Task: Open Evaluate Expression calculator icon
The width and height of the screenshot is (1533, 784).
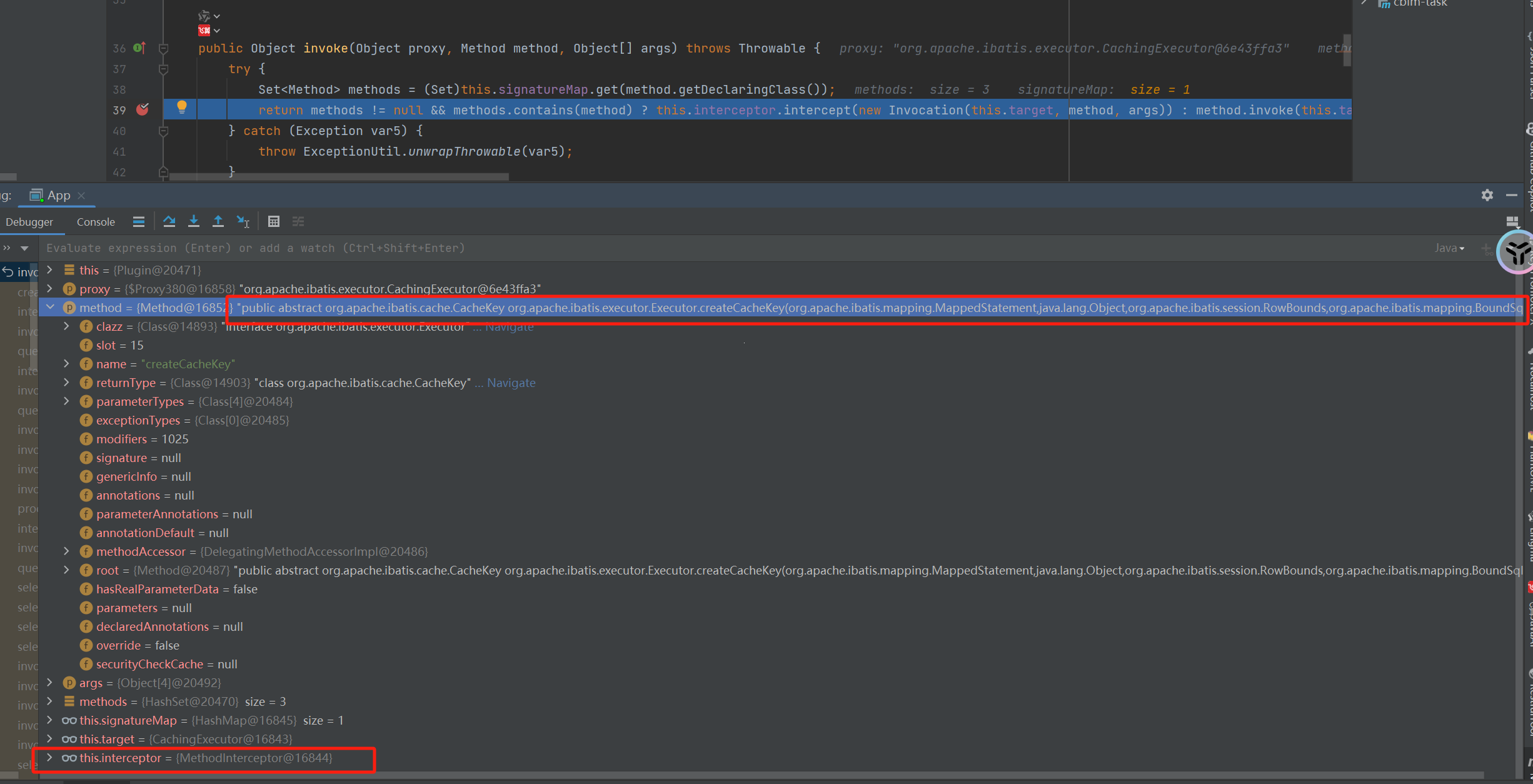Action: 274,221
